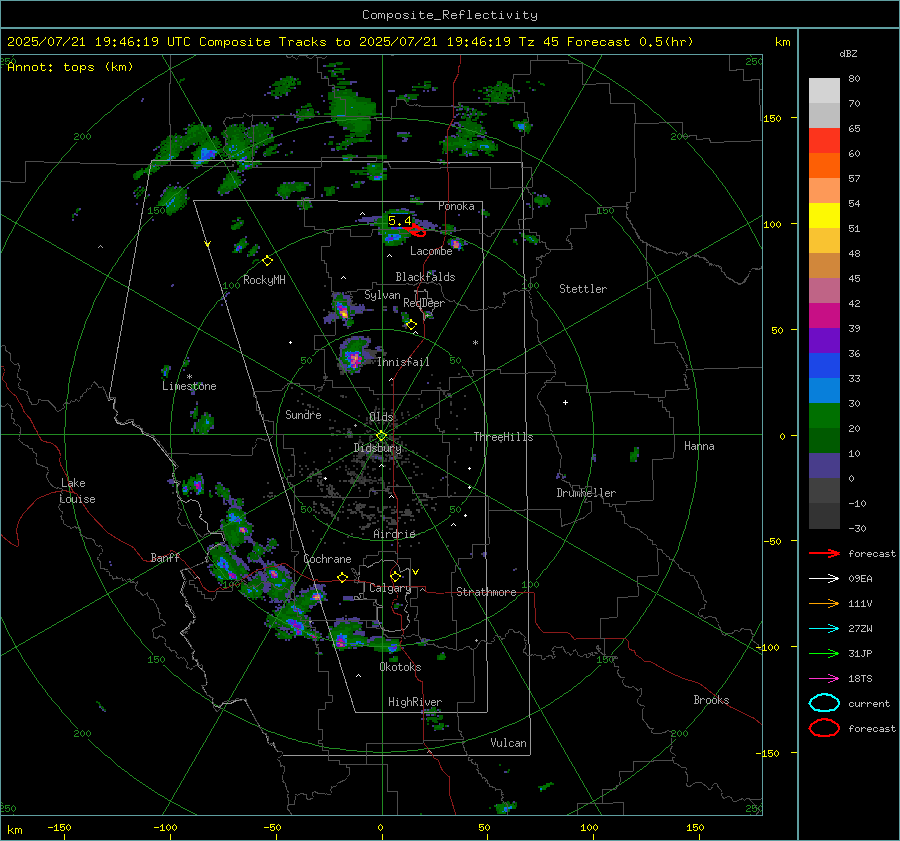Viewport: 900px width, 841px height.
Task: Select the orange 57-60 dBZ color swatch
Action: (x=824, y=166)
